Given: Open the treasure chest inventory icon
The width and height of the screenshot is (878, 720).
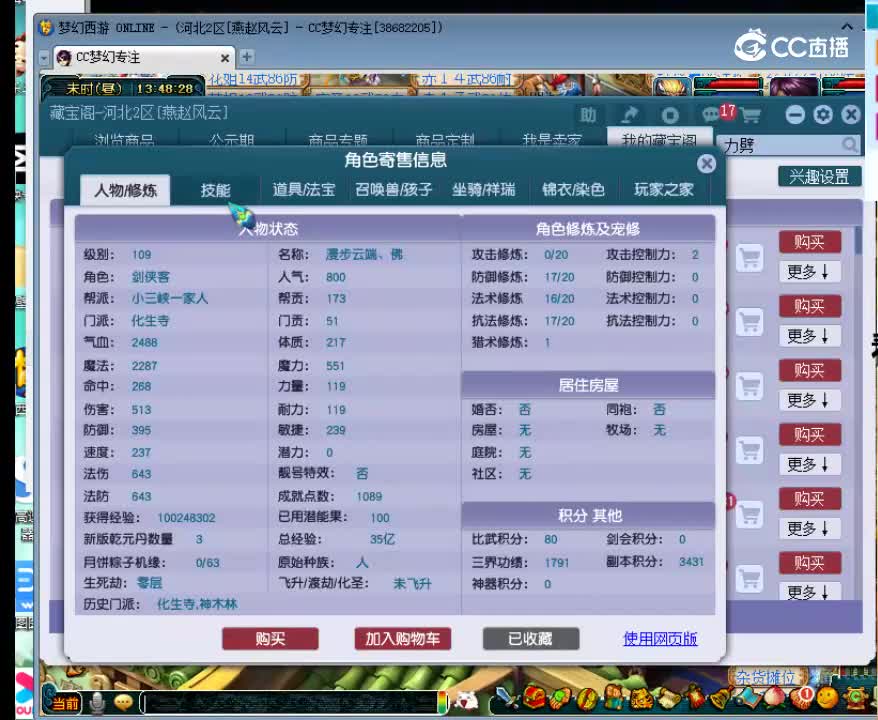Looking at the screenshot, I should (x=534, y=698).
